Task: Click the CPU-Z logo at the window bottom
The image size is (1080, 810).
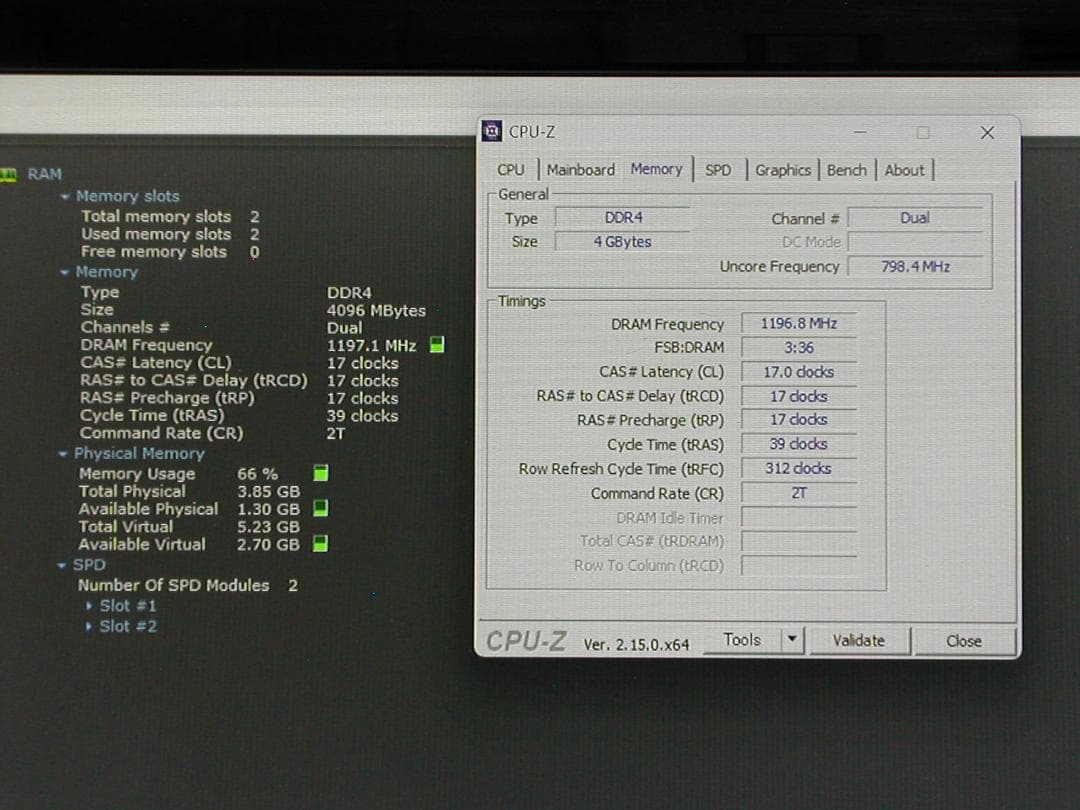Action: (x=525, y=642)
